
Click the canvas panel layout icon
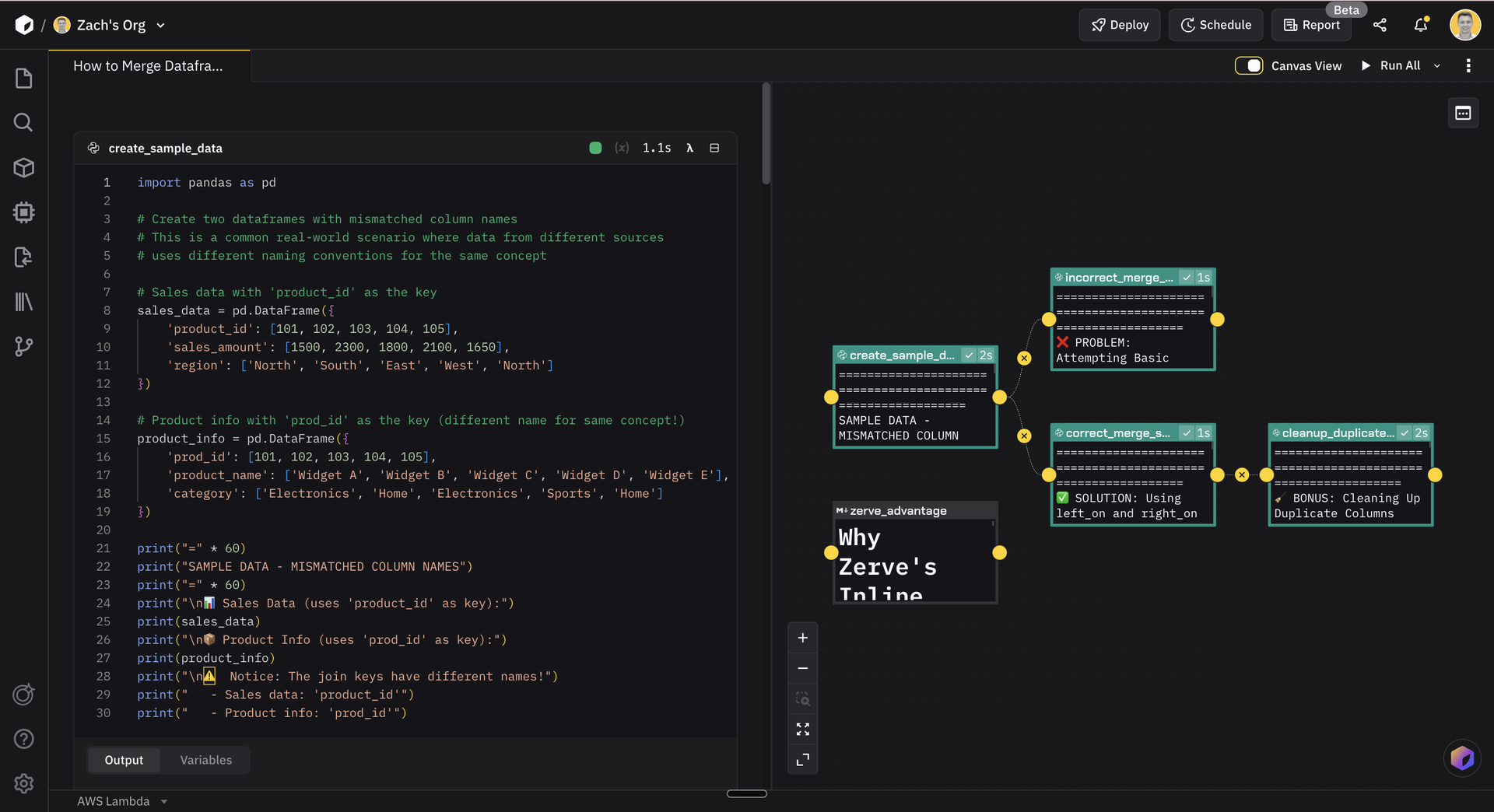pos(1464,113)
